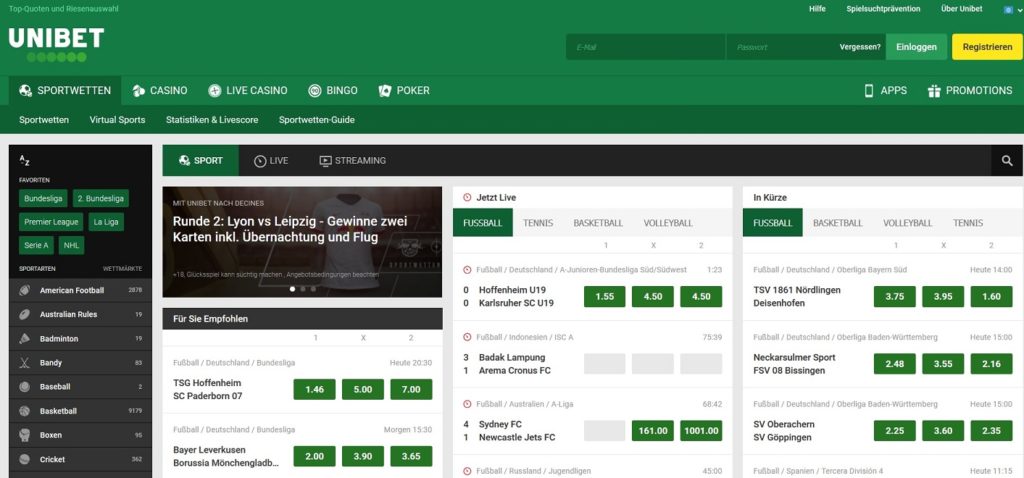Select Volleyball tab under In Kürze
1024x478 pixels.
tap(908, 223)
